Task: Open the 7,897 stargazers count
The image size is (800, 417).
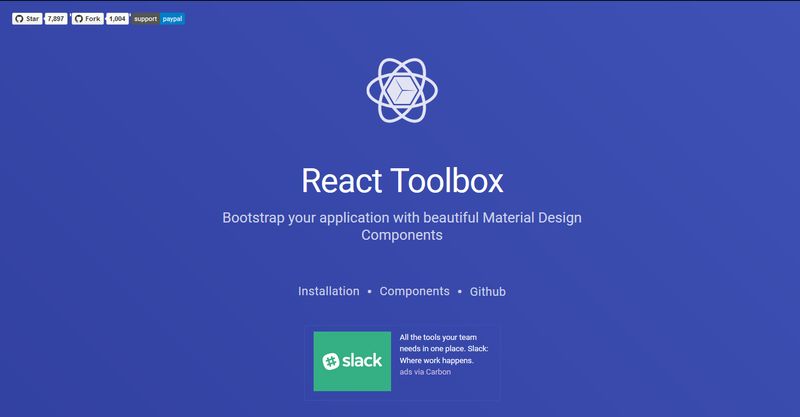Action: [56, 19]
